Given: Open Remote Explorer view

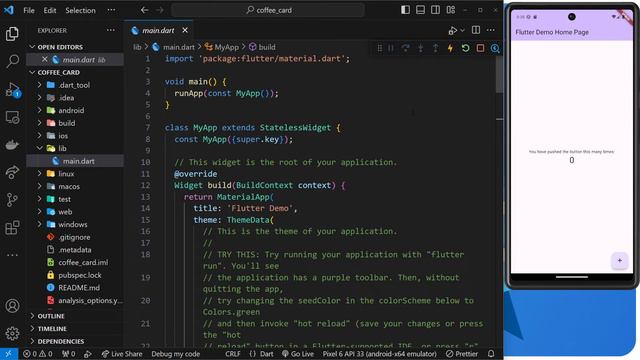Looking at the screenshot, I should click(12, 118).
